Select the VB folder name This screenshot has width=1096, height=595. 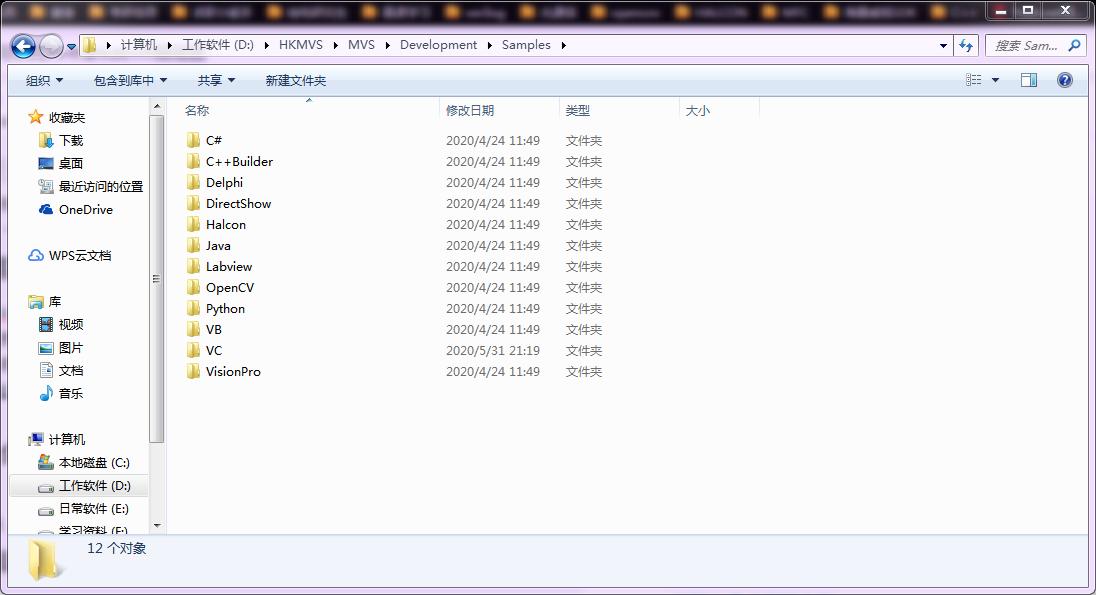point(214,329)
